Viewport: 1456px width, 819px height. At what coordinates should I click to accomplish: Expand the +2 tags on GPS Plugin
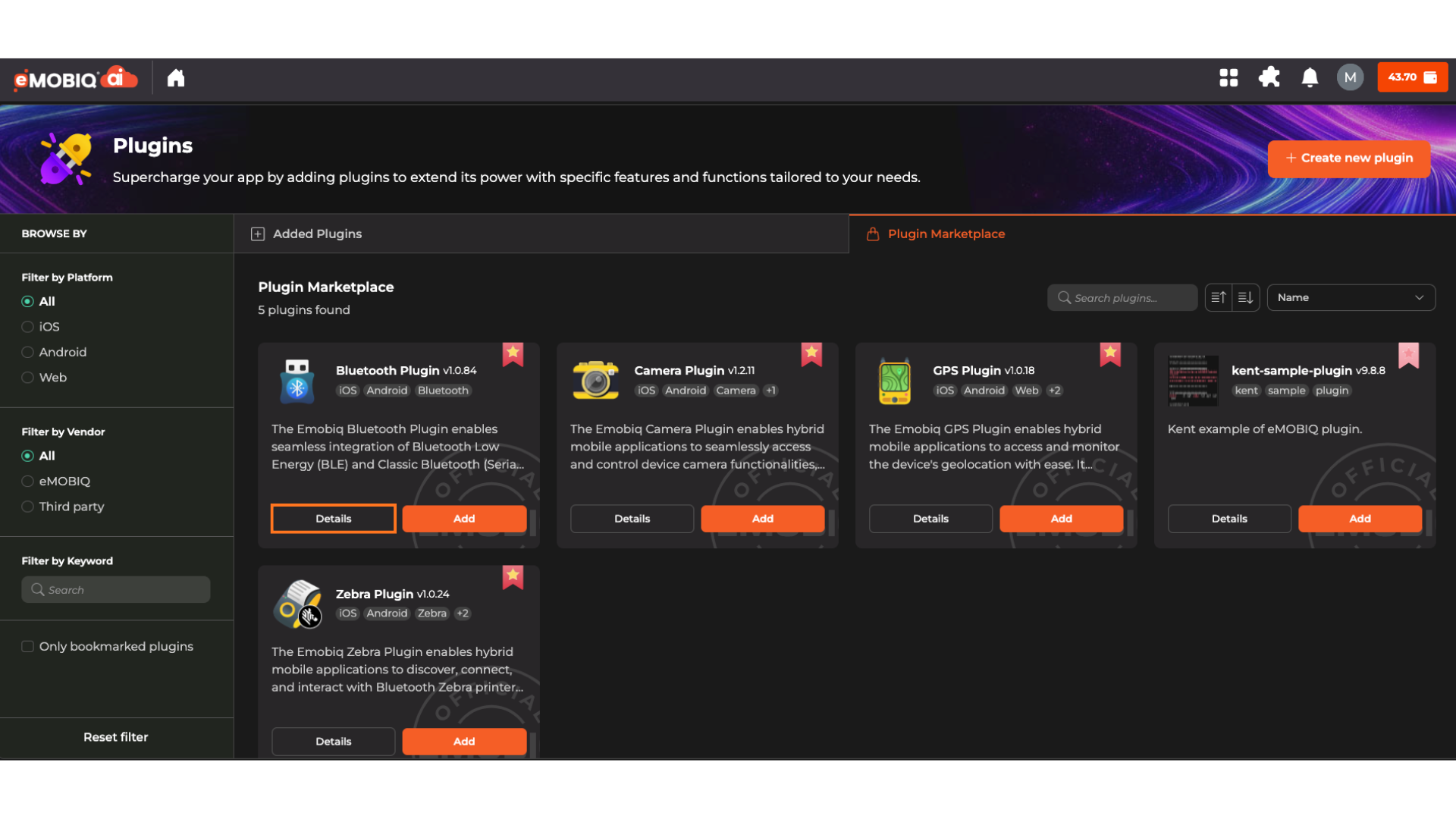1055,391
